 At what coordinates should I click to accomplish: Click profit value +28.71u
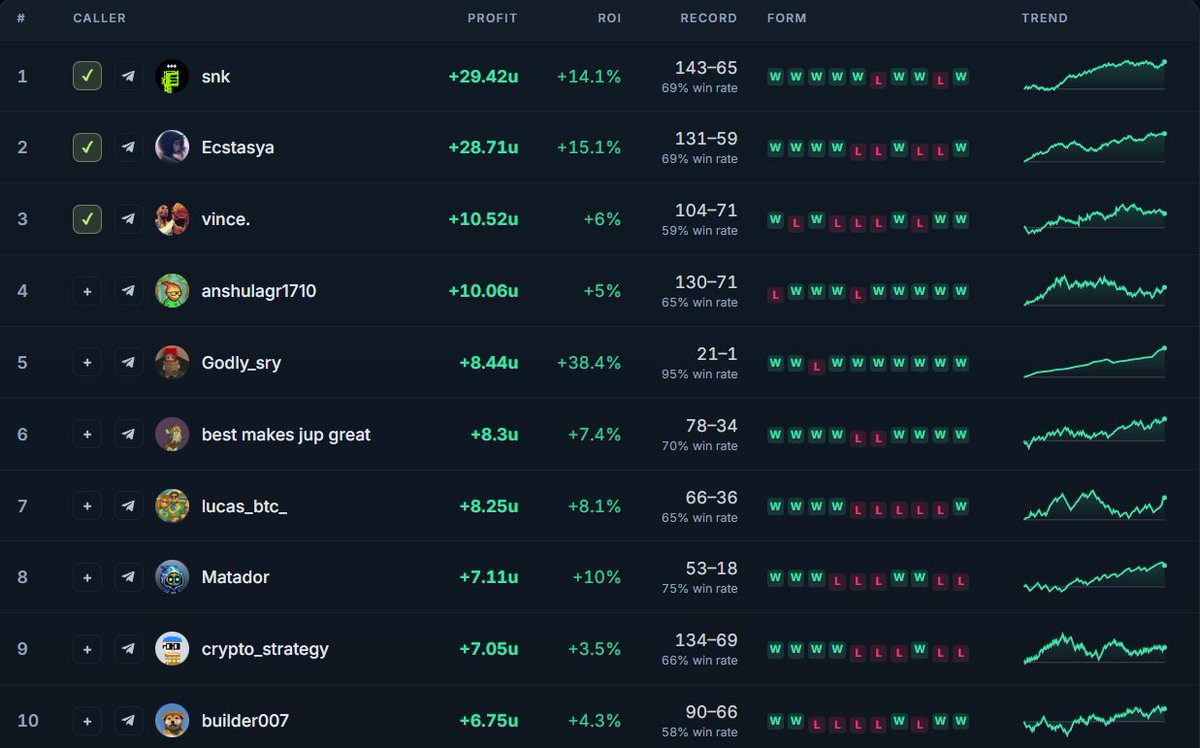point(483,147)
